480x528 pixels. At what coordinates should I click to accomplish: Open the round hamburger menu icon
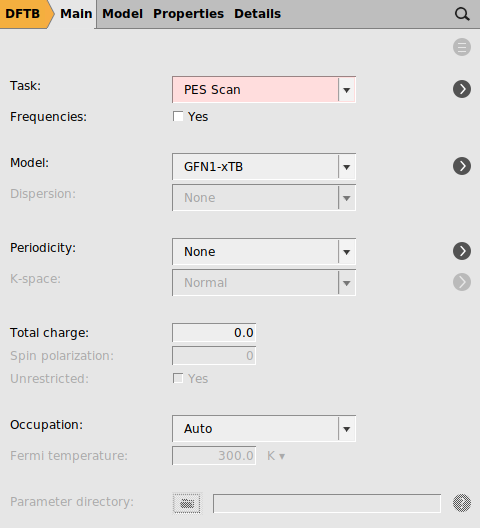point(462,47)
